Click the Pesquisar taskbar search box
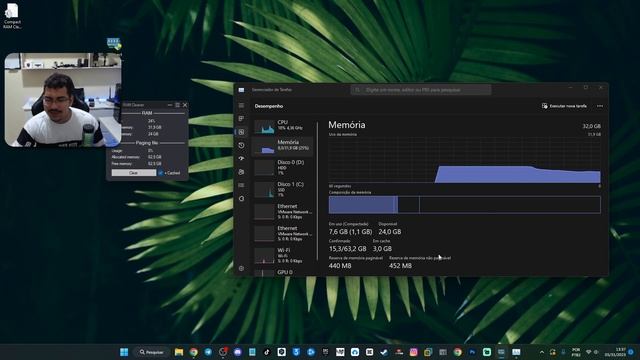Image resolution: width=640 pixels, height=360 pixels. click(151, 352)
